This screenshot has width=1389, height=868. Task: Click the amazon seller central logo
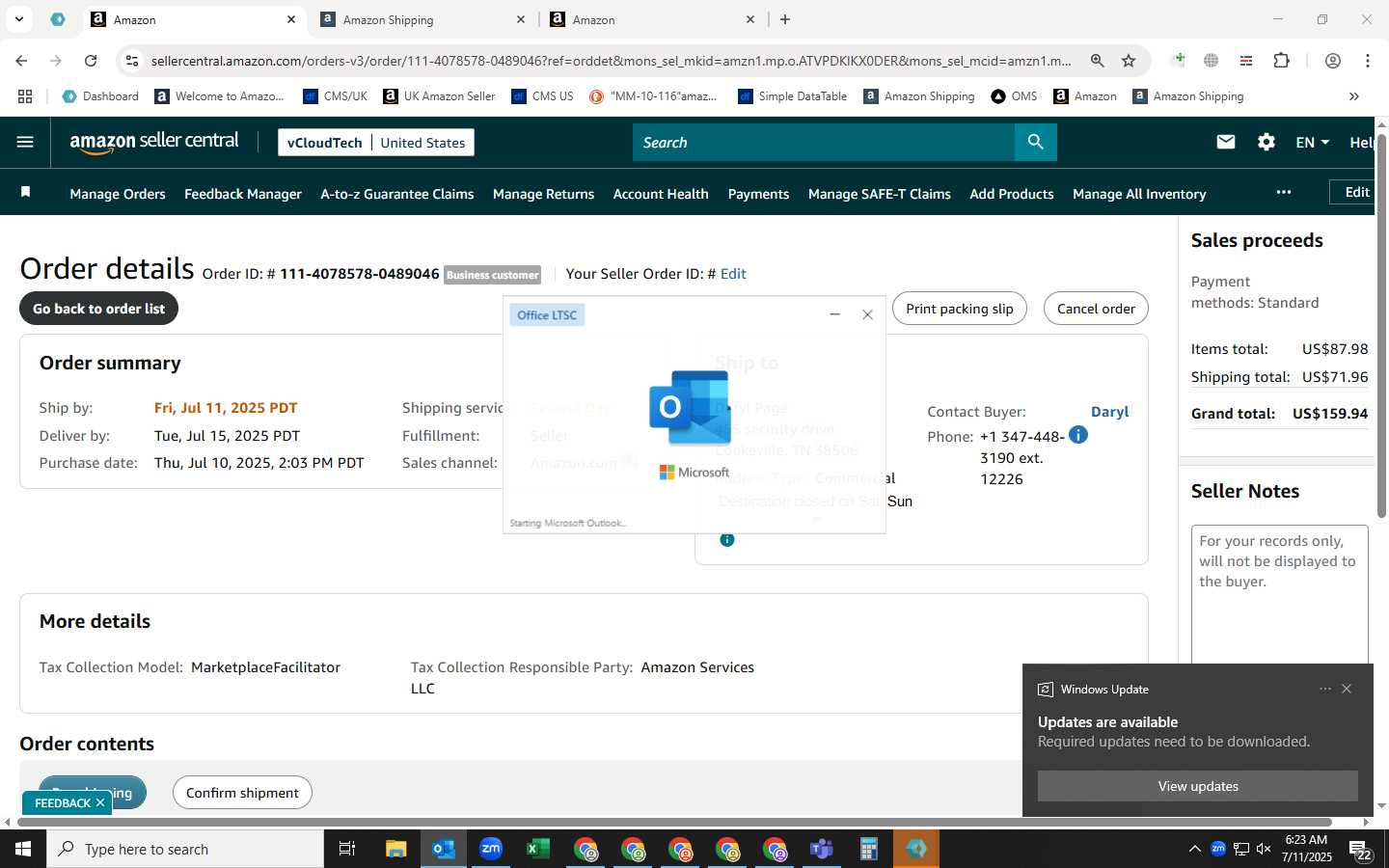click(154, 142)
